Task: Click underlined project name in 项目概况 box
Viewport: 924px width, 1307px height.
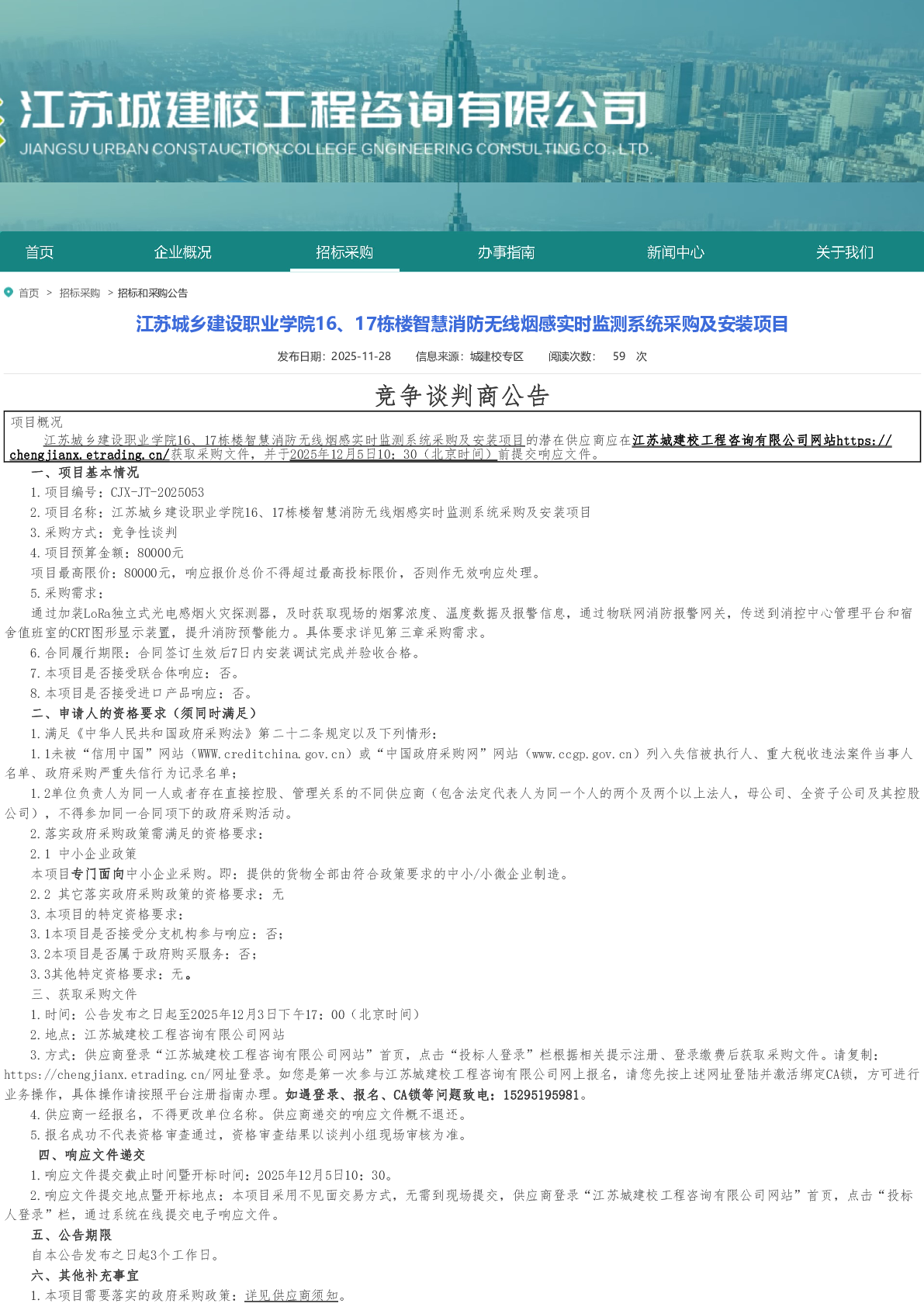Action: (284, 440)
